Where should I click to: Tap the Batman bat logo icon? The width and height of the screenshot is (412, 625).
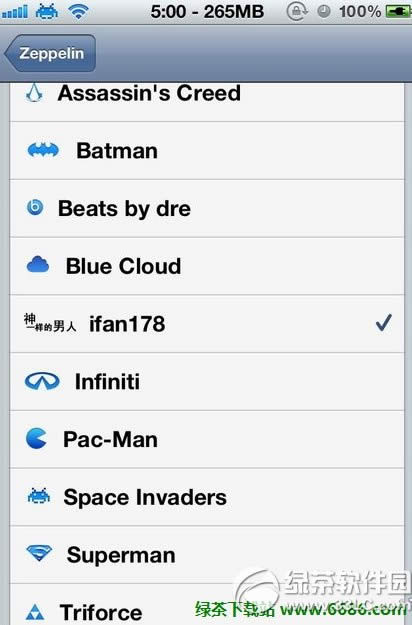tap(43, 151)
